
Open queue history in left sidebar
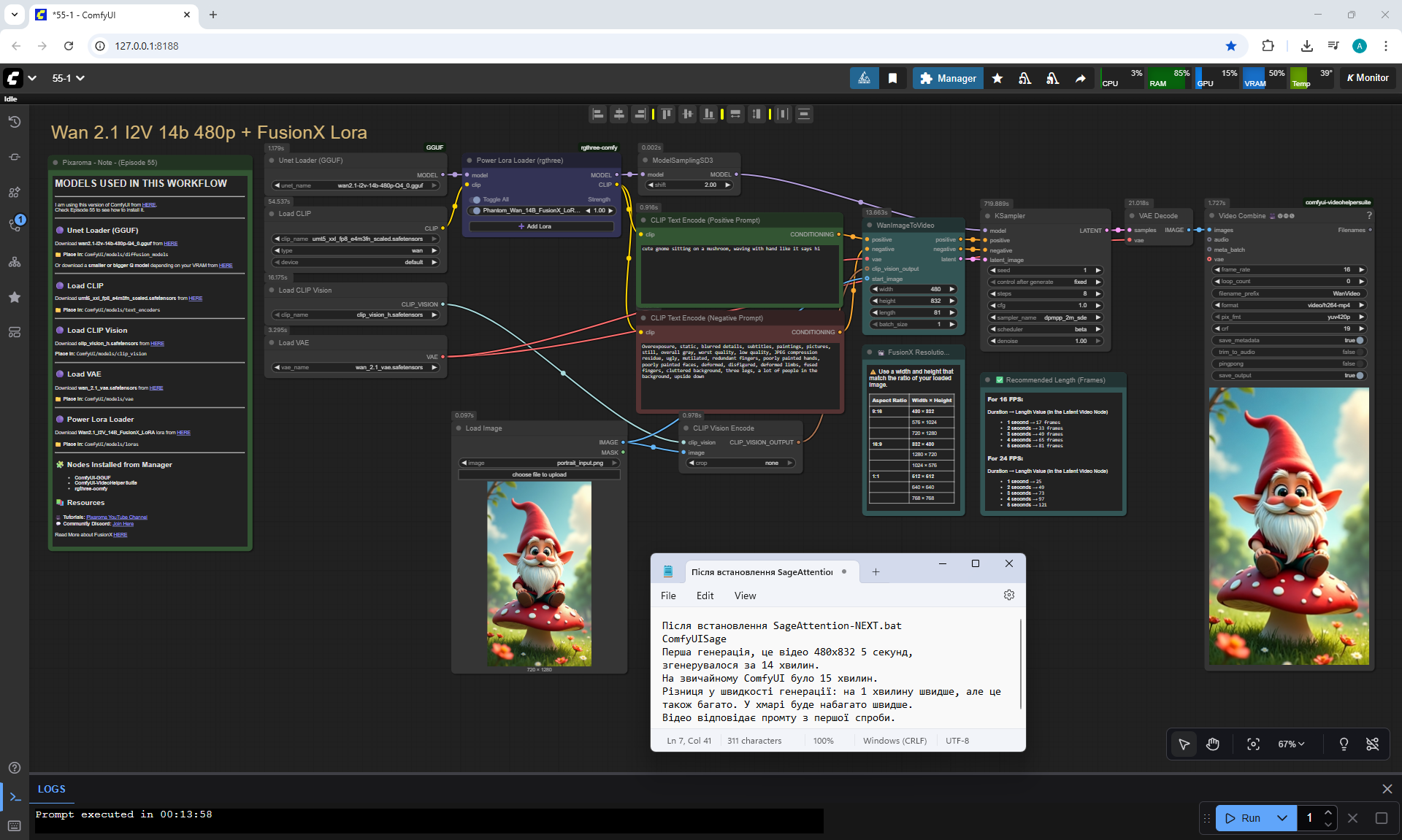tap(15, 122)
